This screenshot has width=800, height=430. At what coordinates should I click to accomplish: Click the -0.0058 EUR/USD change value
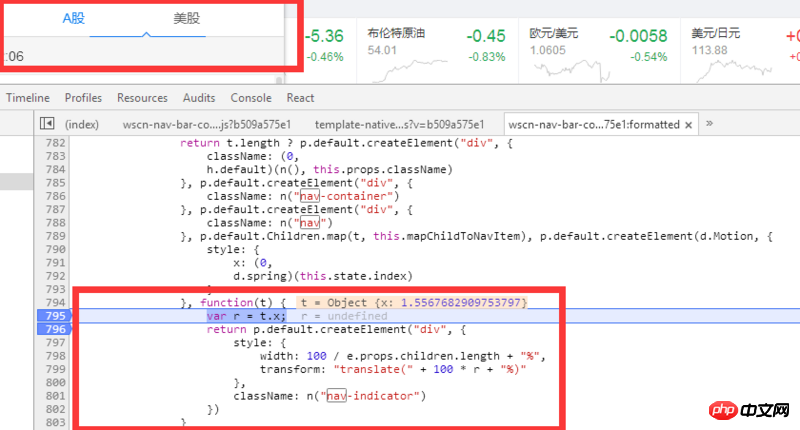click(638, 36)
